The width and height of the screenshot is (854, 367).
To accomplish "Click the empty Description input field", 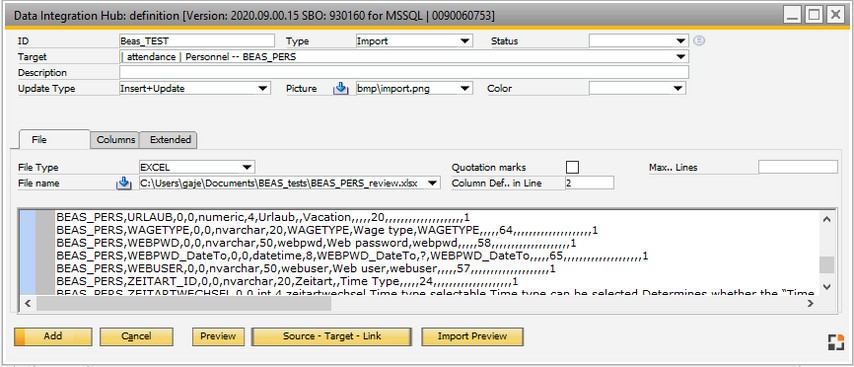I will click(x=404, y=72).
